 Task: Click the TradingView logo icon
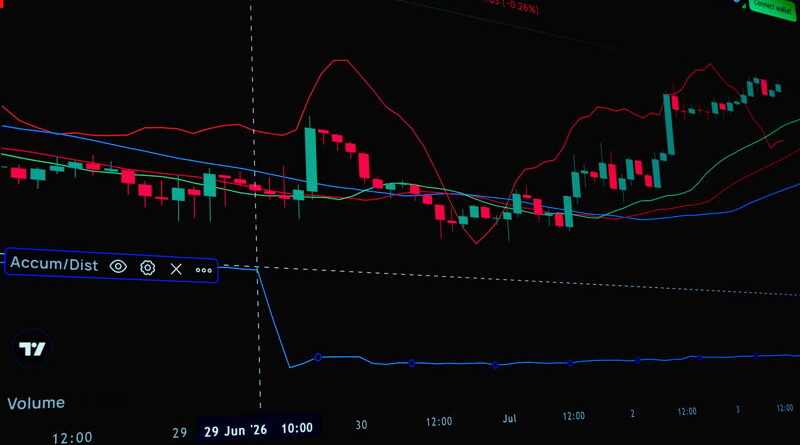tap(32, 349)
